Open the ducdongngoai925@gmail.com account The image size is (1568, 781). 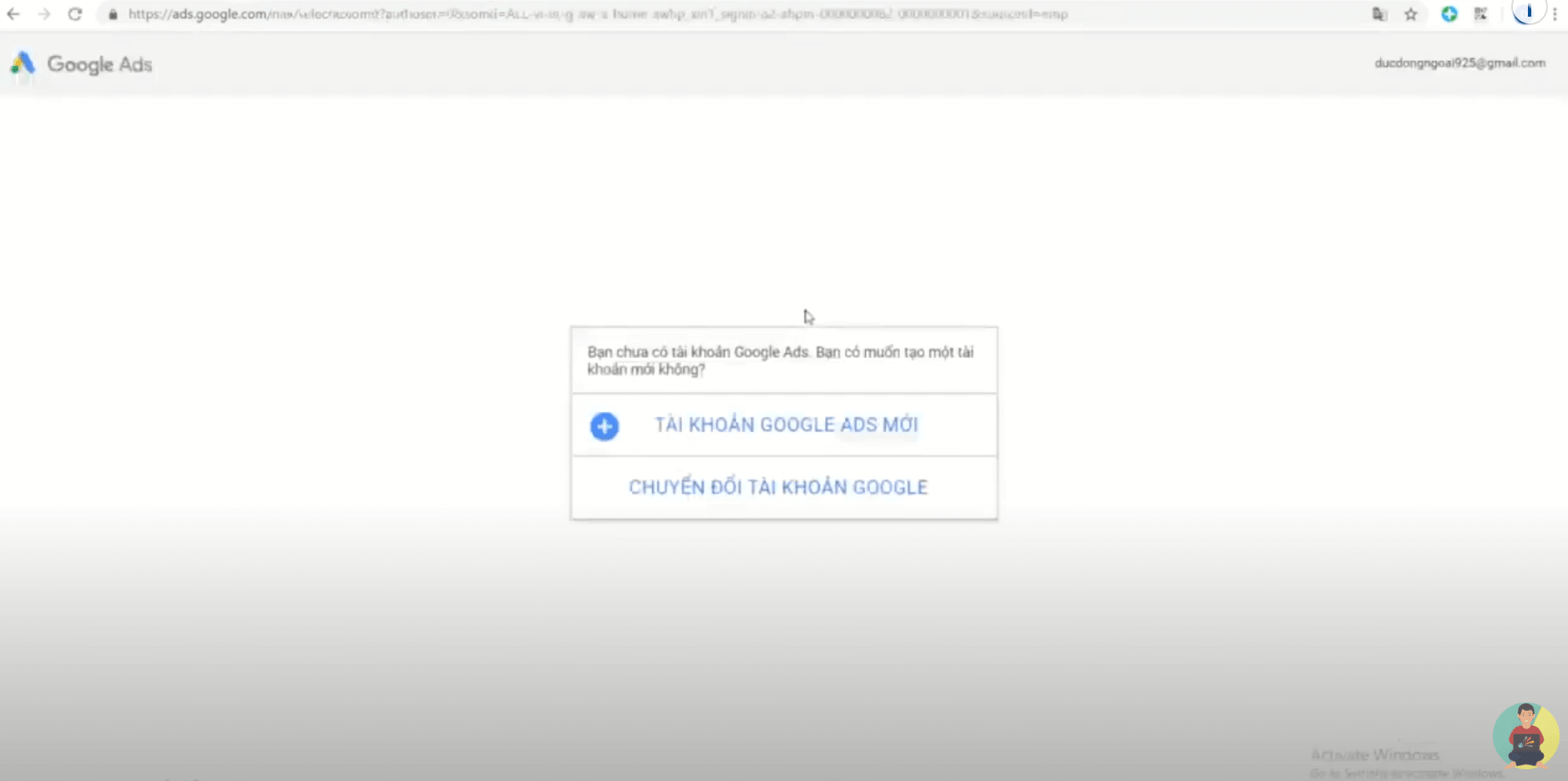click(1459, 63)
